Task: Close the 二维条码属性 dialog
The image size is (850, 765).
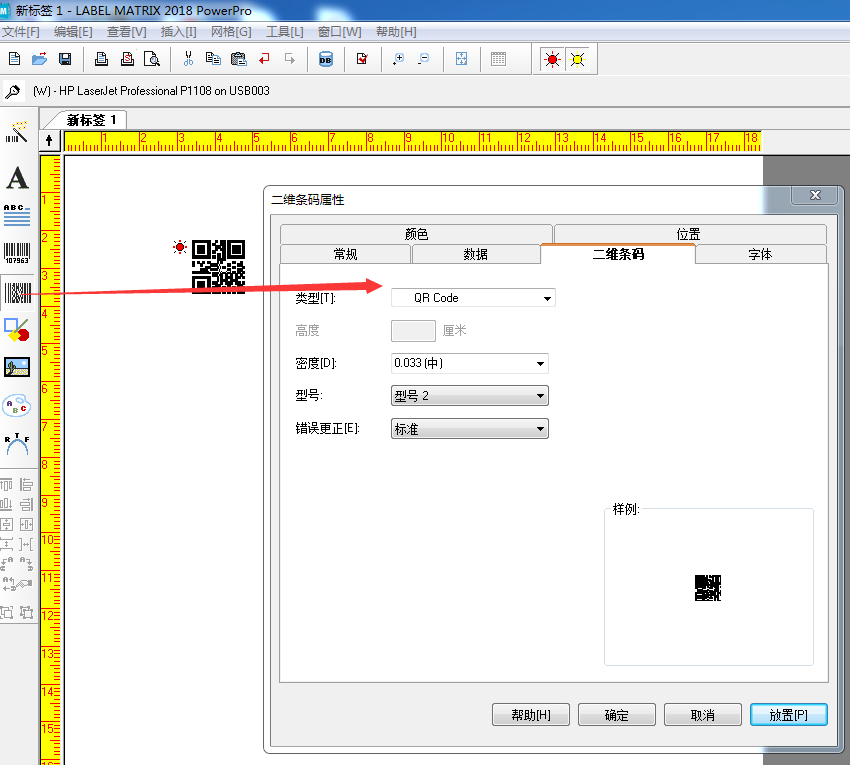Action: tap(815, 195)
